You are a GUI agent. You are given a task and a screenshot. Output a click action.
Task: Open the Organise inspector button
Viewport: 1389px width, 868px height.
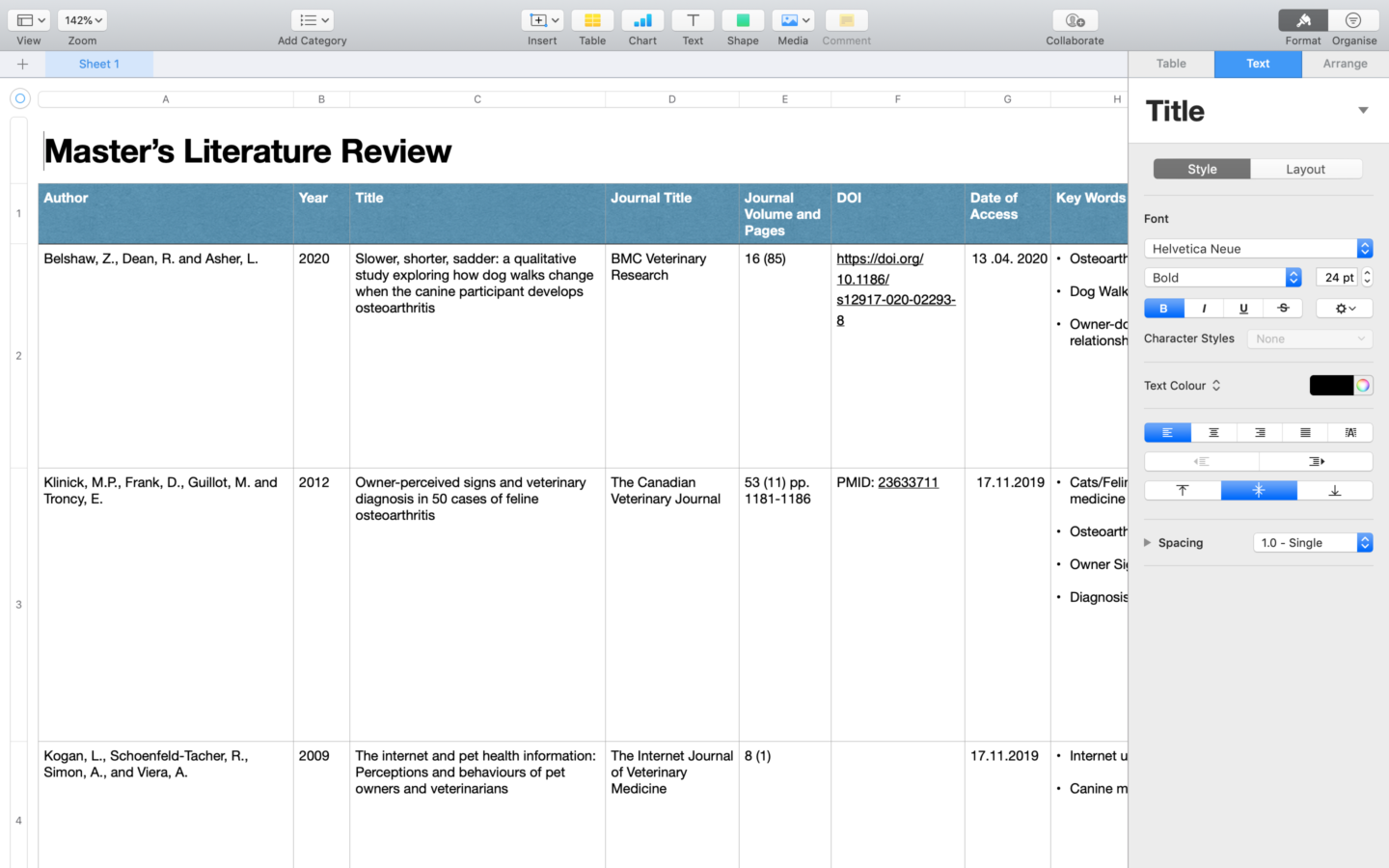click(1353, 20)
